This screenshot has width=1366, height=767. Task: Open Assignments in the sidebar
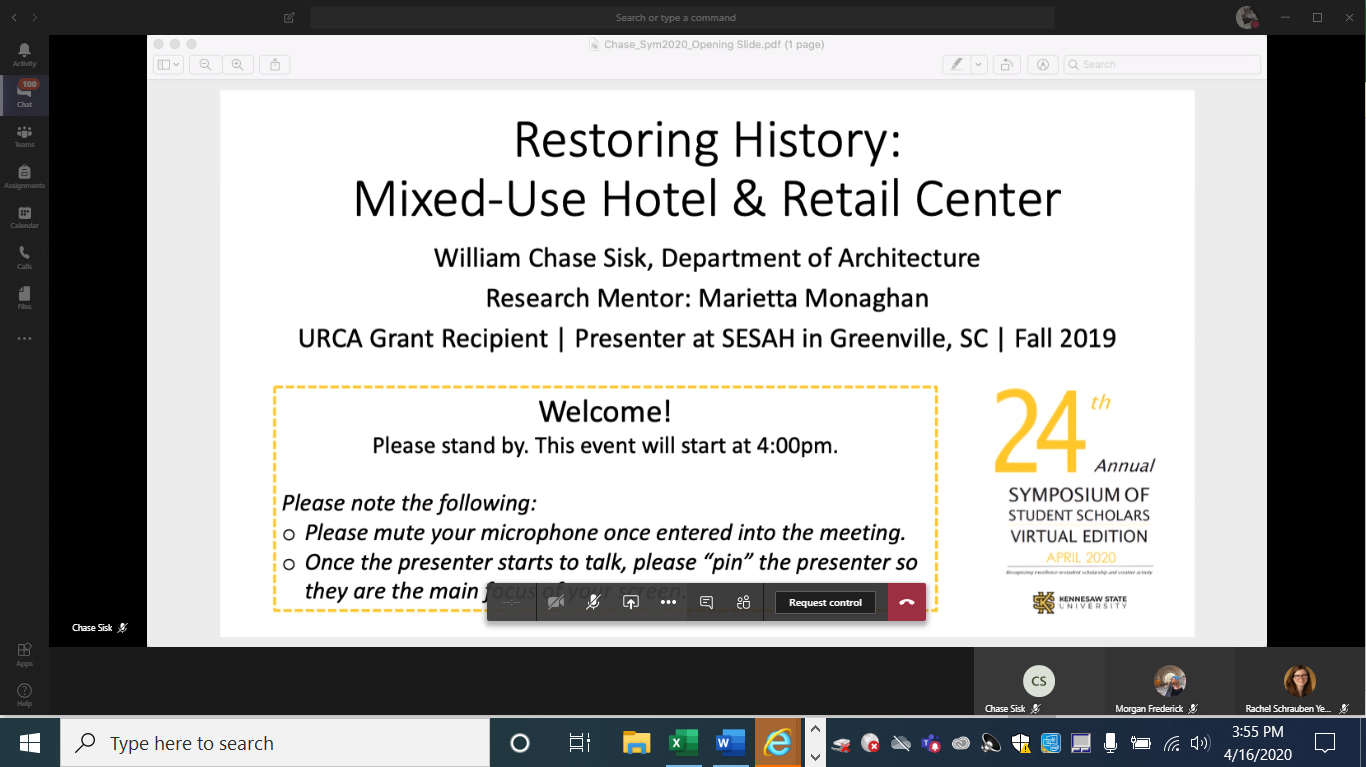click(24, 177)
